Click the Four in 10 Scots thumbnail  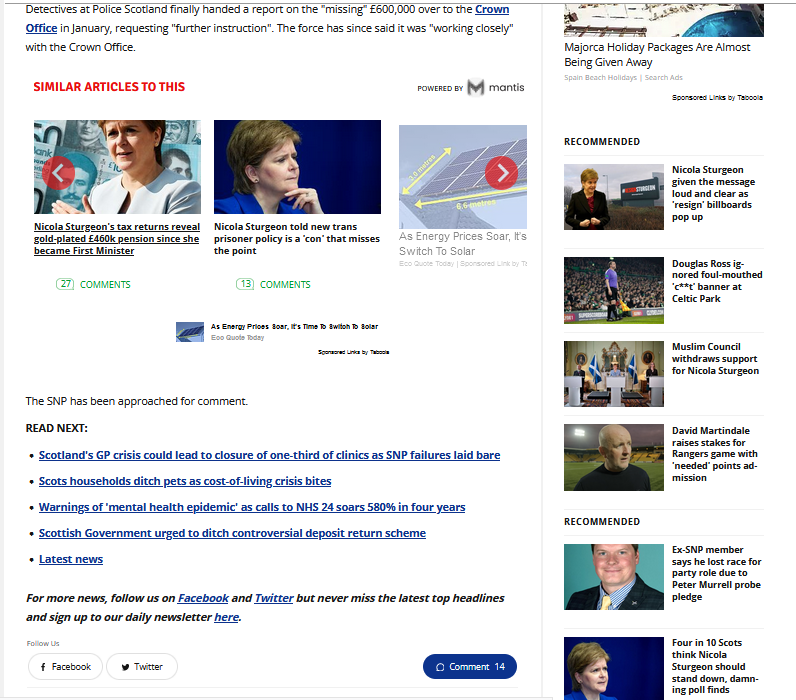pyautogui.click(x=614, y=669)
